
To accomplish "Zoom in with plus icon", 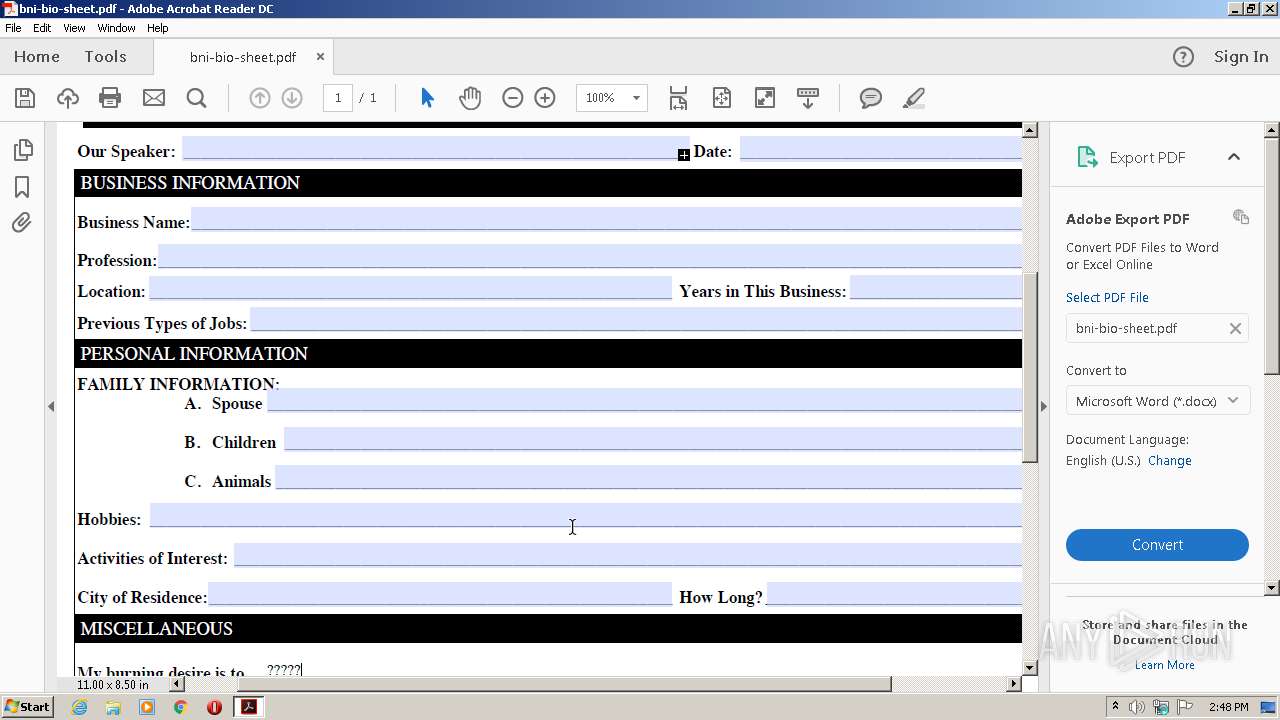I will pyautogui.click(x=545, y=98).
